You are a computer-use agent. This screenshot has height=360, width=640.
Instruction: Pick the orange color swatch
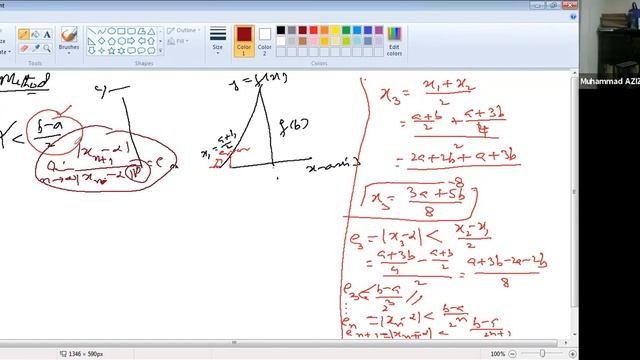coord(324,30)
